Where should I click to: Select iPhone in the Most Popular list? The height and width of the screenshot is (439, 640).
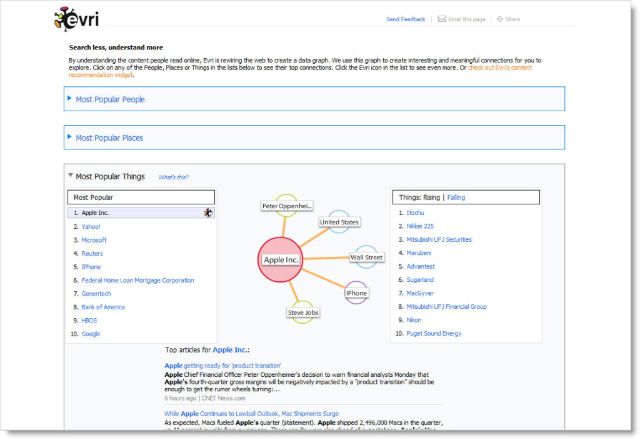click(91, 267)
